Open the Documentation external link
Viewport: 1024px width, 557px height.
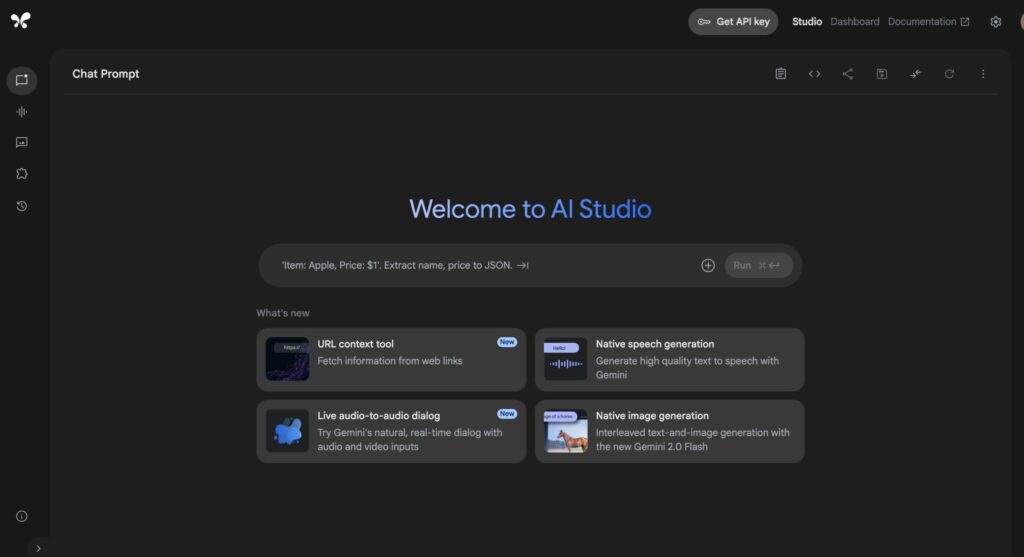coord(928,22)
